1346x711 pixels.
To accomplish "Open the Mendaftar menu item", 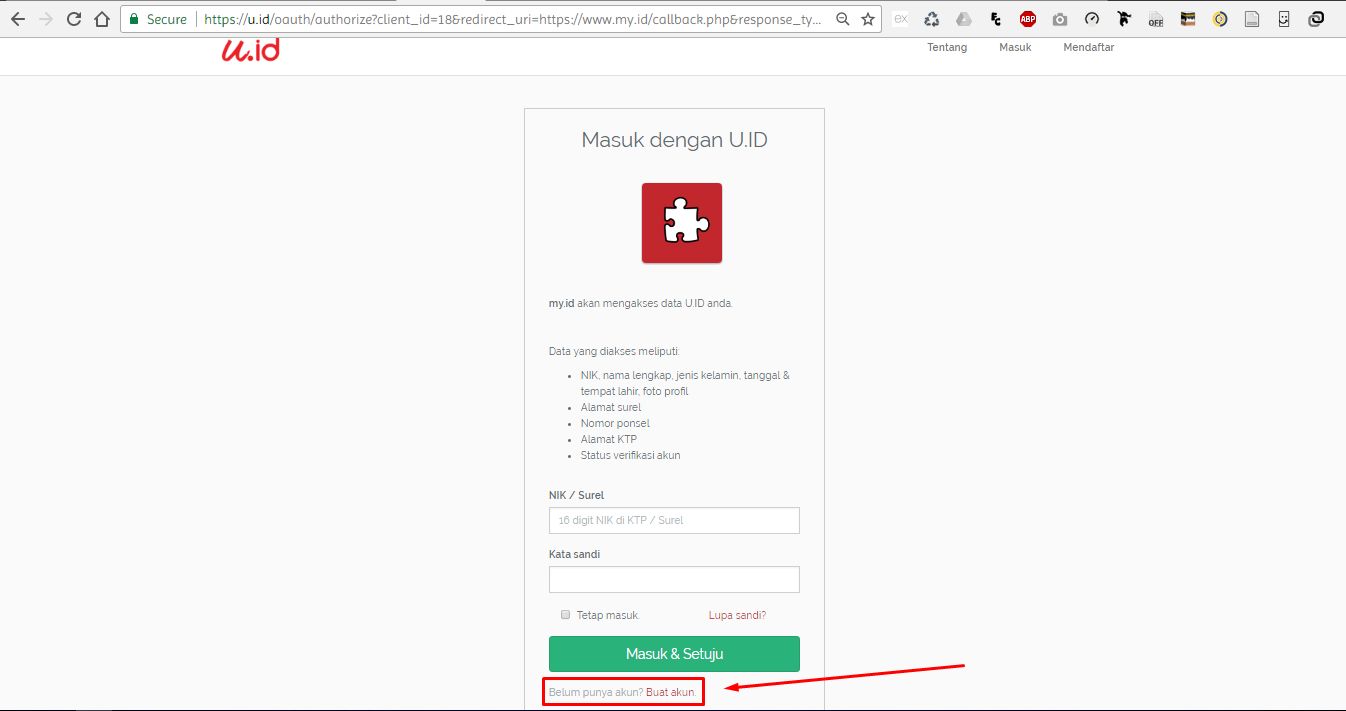I will 1089,48.
